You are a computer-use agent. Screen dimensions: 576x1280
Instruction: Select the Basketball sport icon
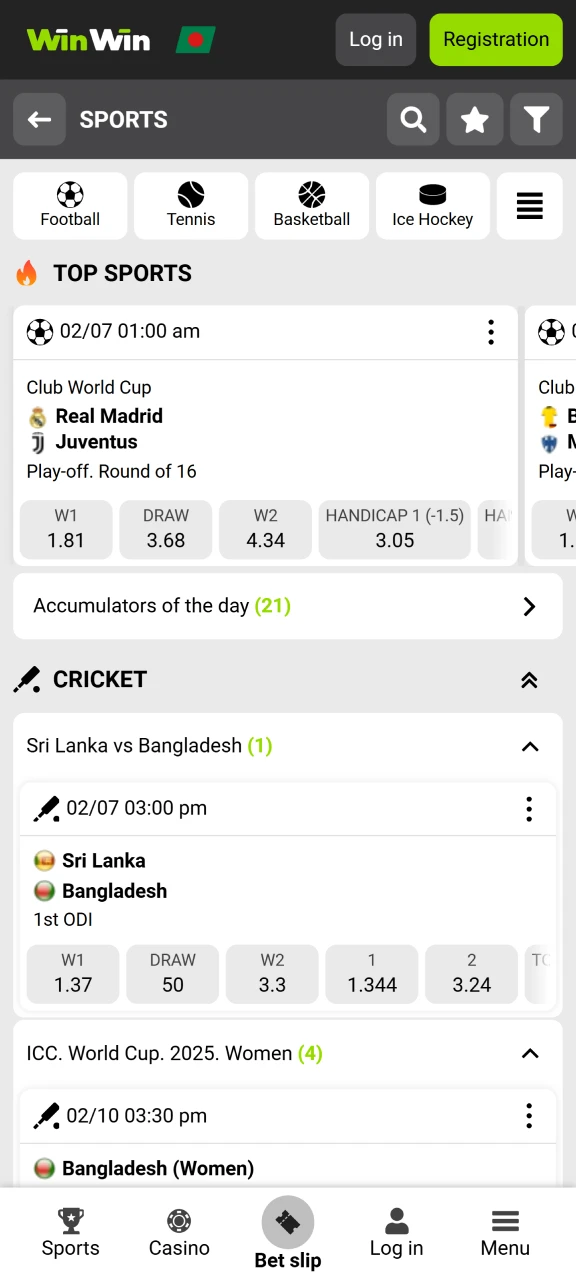click(312, 206)
